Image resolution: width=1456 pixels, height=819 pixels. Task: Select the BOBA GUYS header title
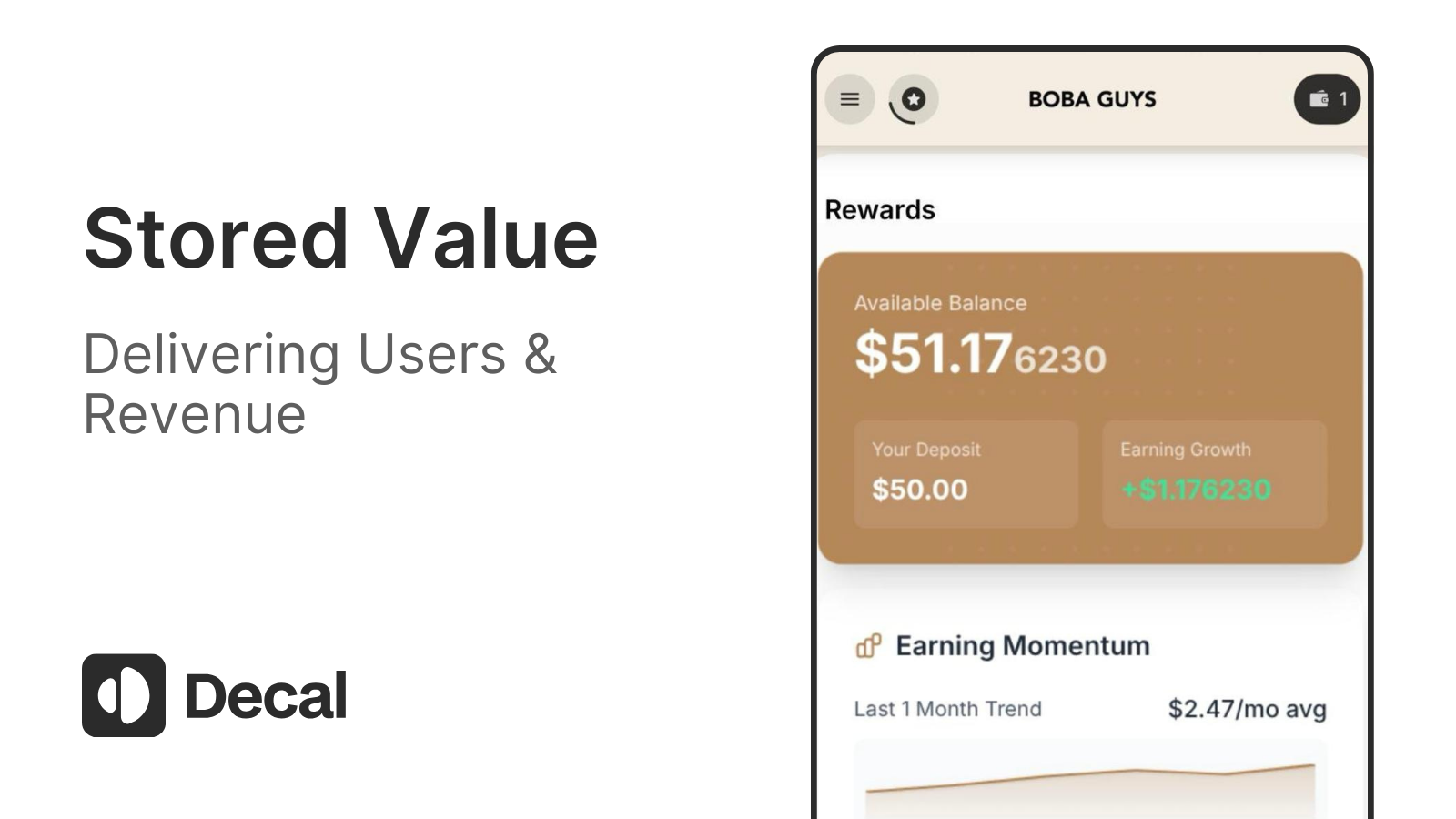(x=1091, y=99)
